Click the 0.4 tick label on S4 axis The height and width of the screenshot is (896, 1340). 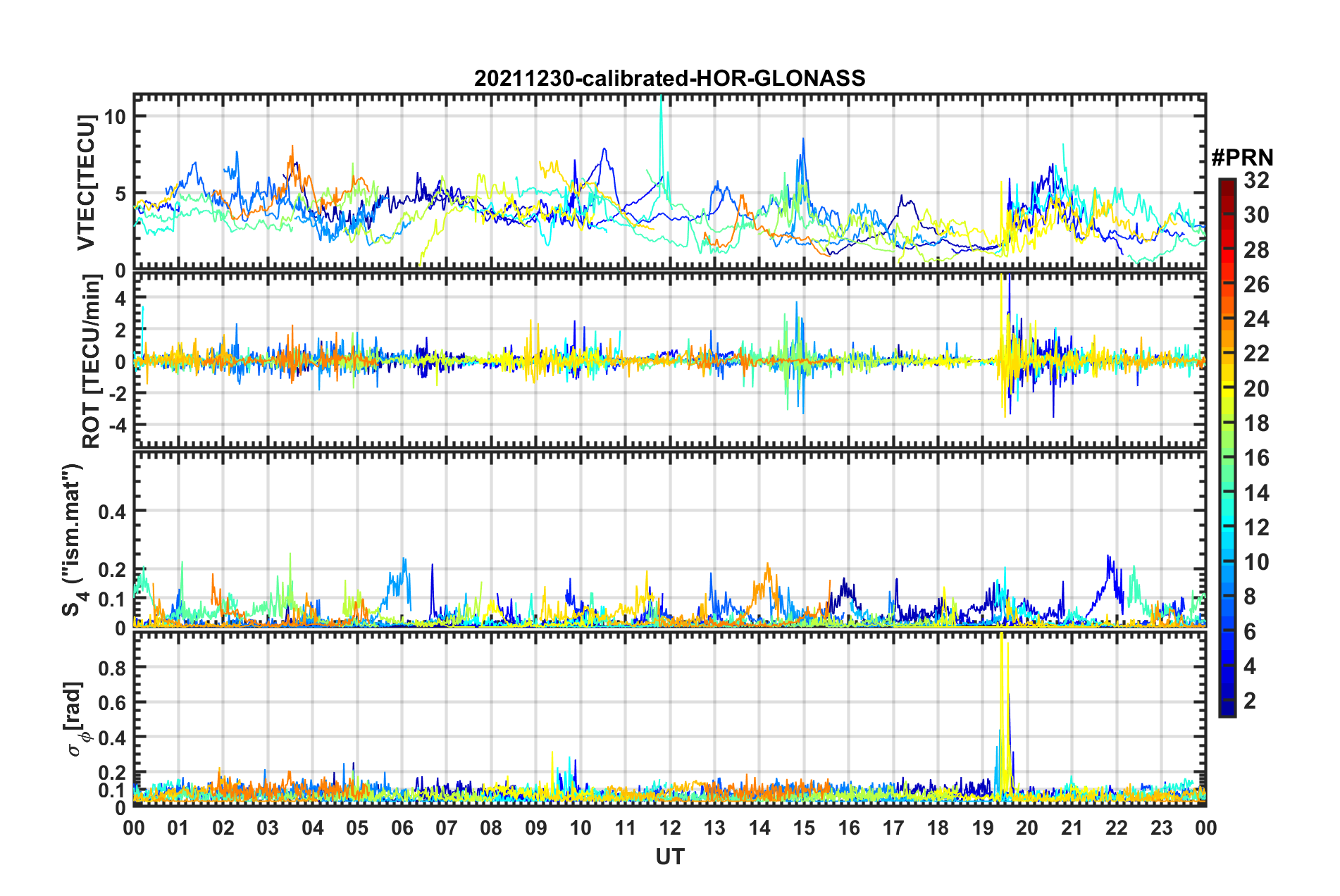(x=111, y=512)
